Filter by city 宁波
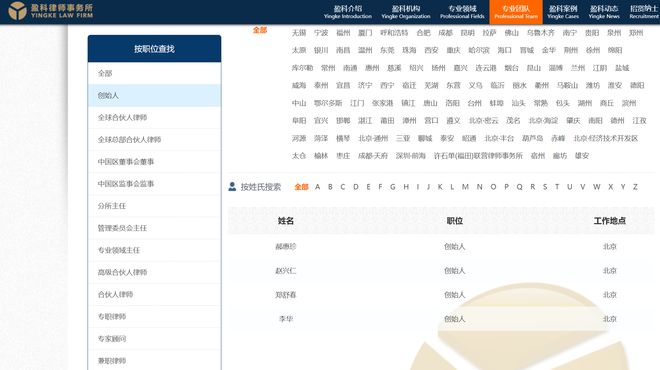This screenshot has height=370, width=660. click(321, 32)
